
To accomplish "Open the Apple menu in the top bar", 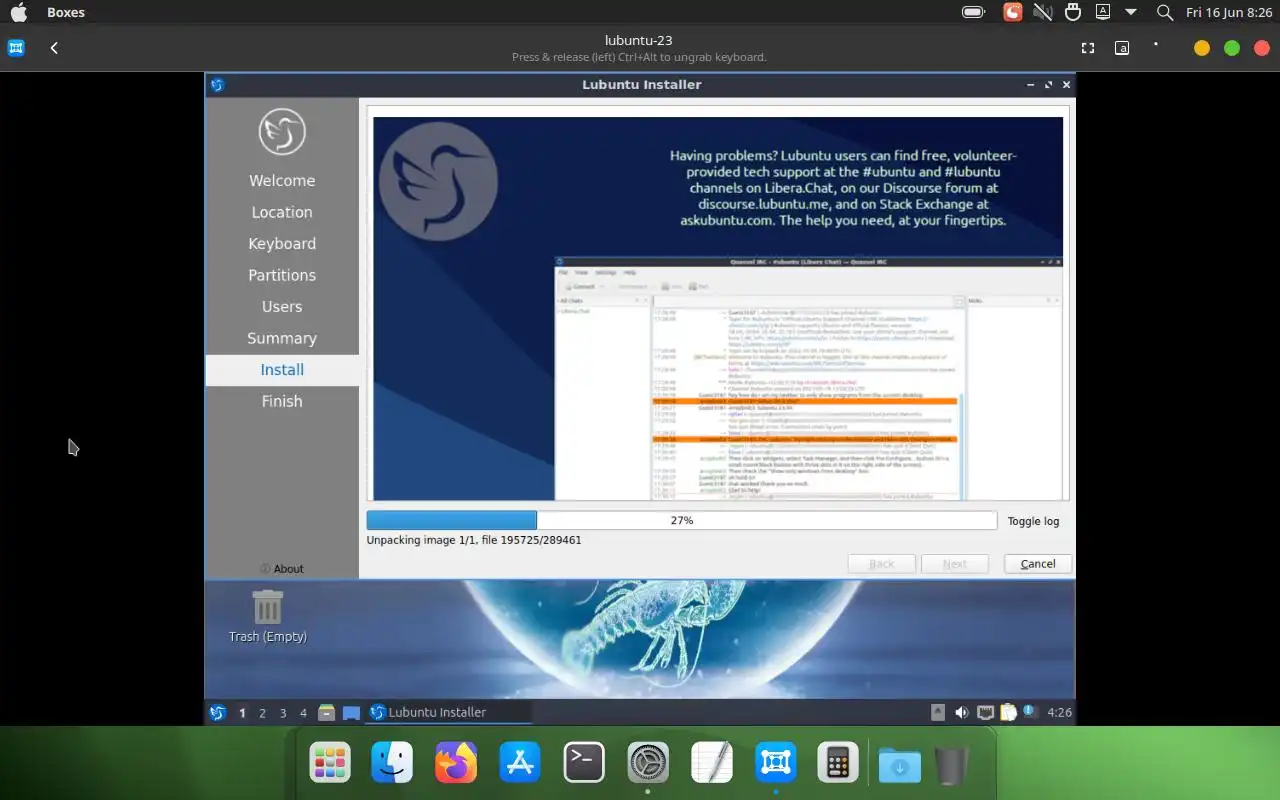I will 19,12.
